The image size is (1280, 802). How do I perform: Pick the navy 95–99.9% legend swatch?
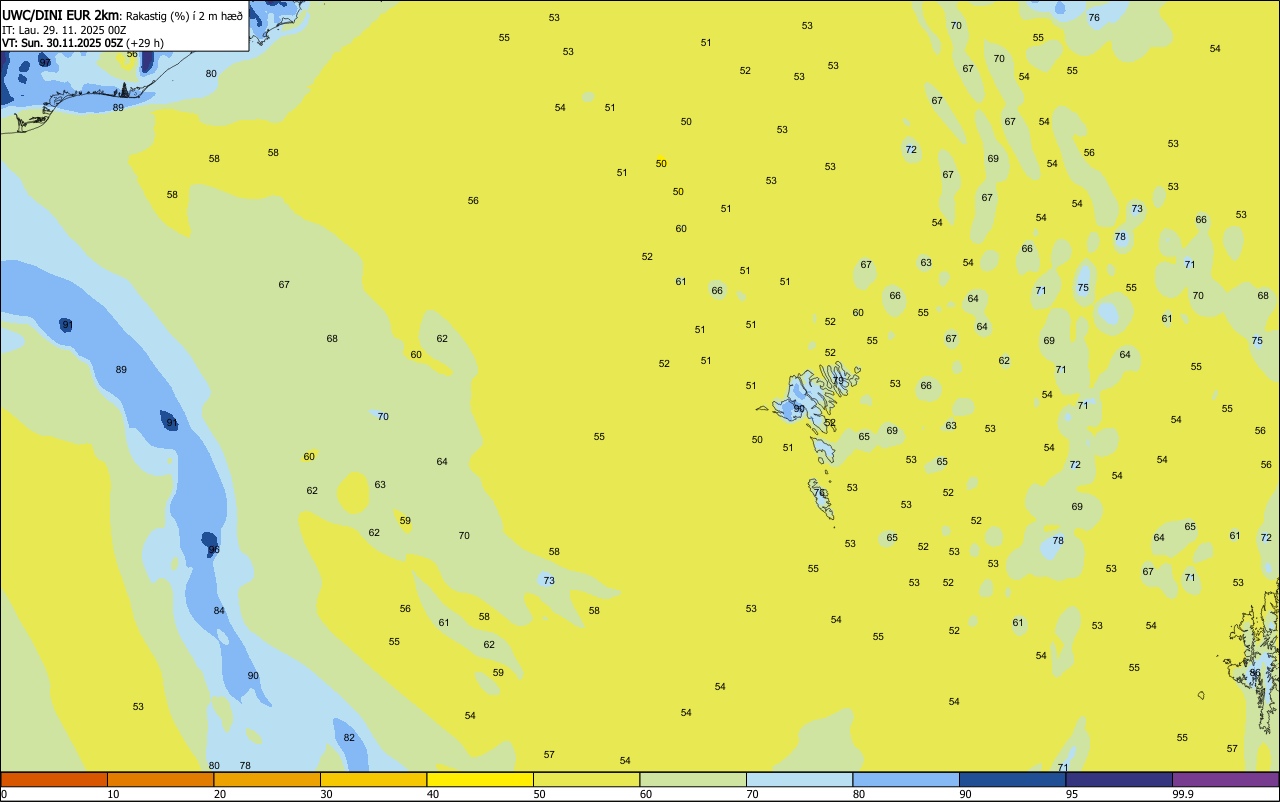1119,779
